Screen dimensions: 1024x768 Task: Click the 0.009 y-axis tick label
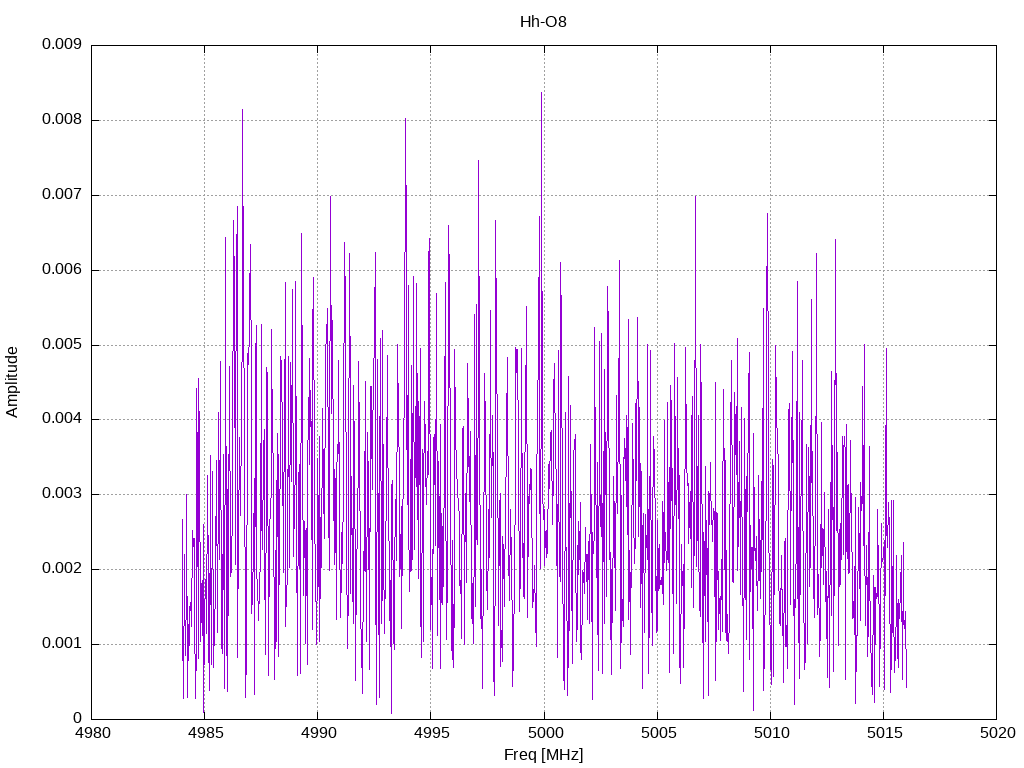(61, 44)
